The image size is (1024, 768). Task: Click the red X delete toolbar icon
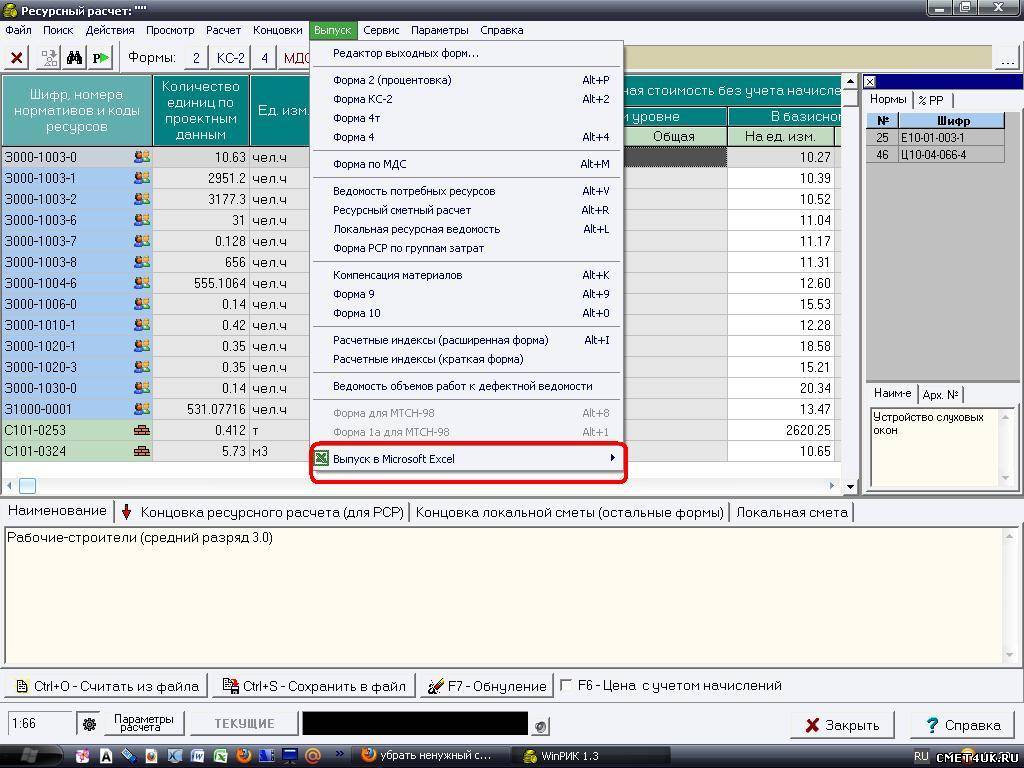pyautogui.click(x=17, y=58)
